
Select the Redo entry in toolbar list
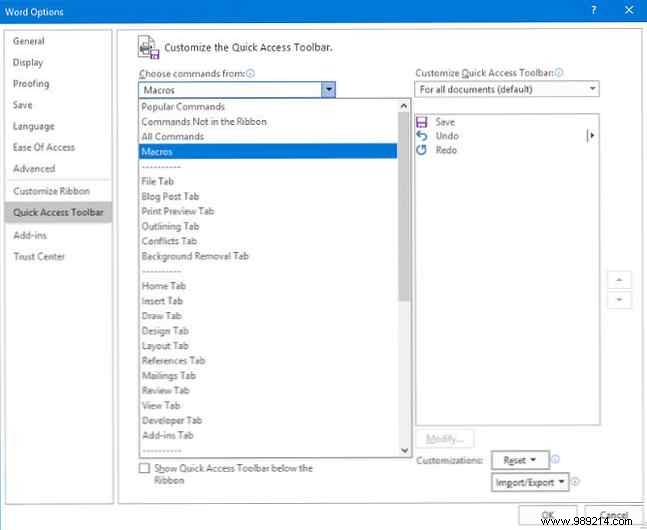508,150
